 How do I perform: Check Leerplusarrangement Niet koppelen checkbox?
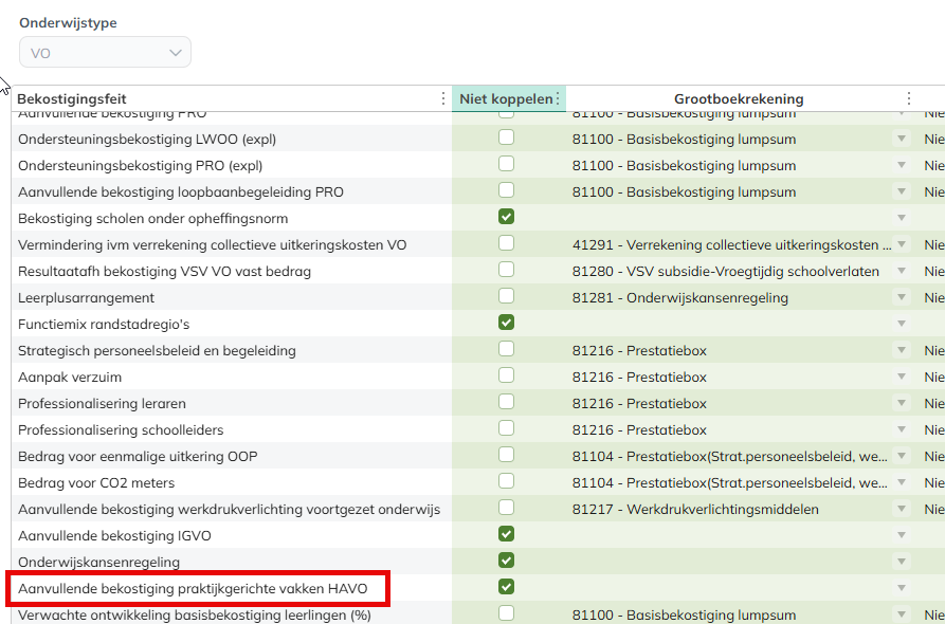[x=506, y=296]
